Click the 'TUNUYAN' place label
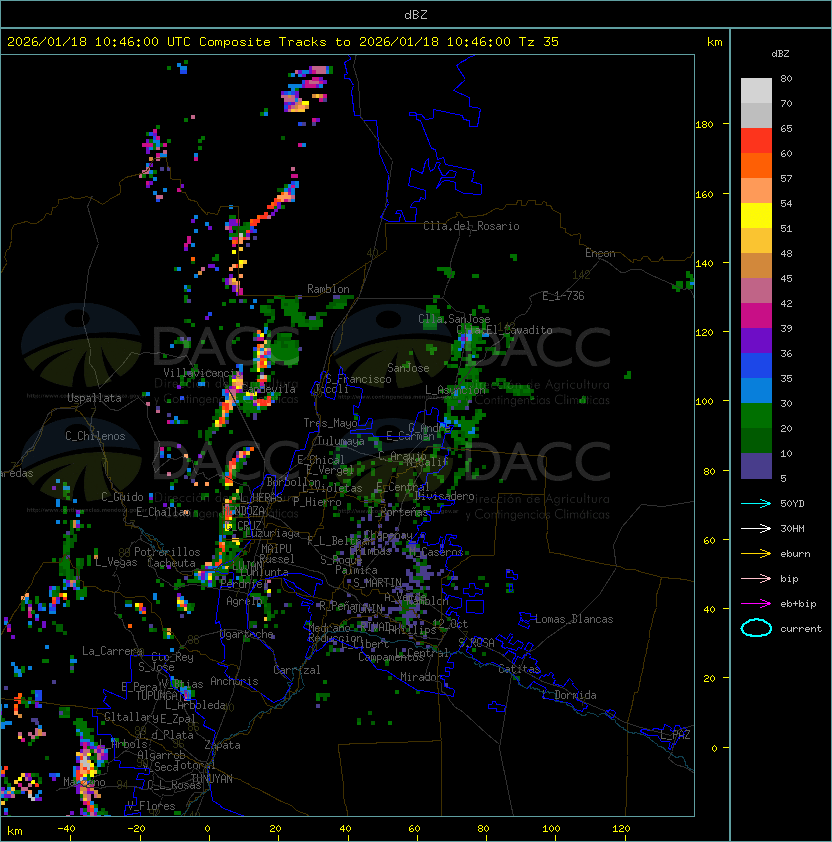The width and height of the screenshot is (832, 842). point(212,778)
